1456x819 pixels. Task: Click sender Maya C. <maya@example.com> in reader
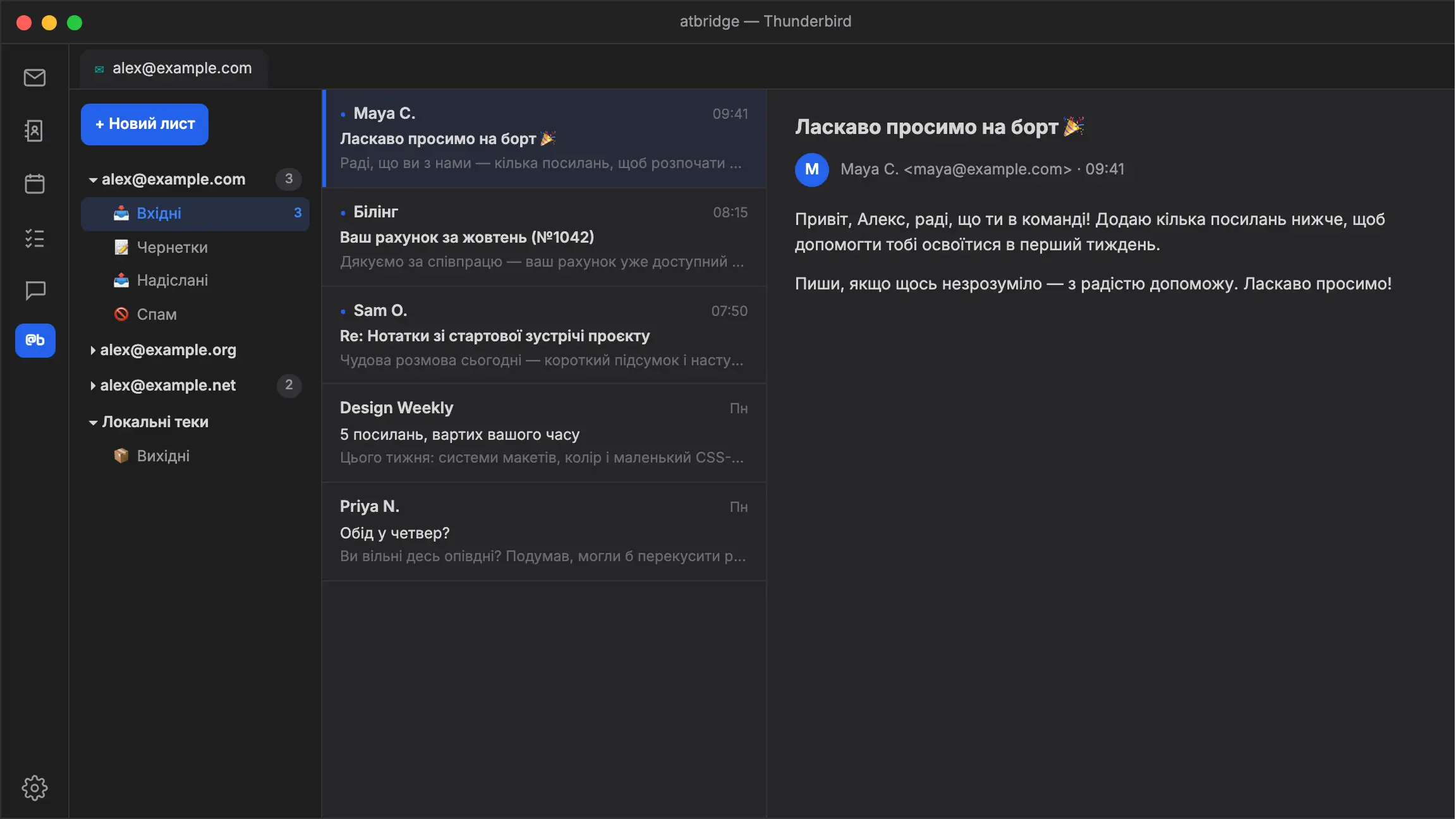(956, 169)
